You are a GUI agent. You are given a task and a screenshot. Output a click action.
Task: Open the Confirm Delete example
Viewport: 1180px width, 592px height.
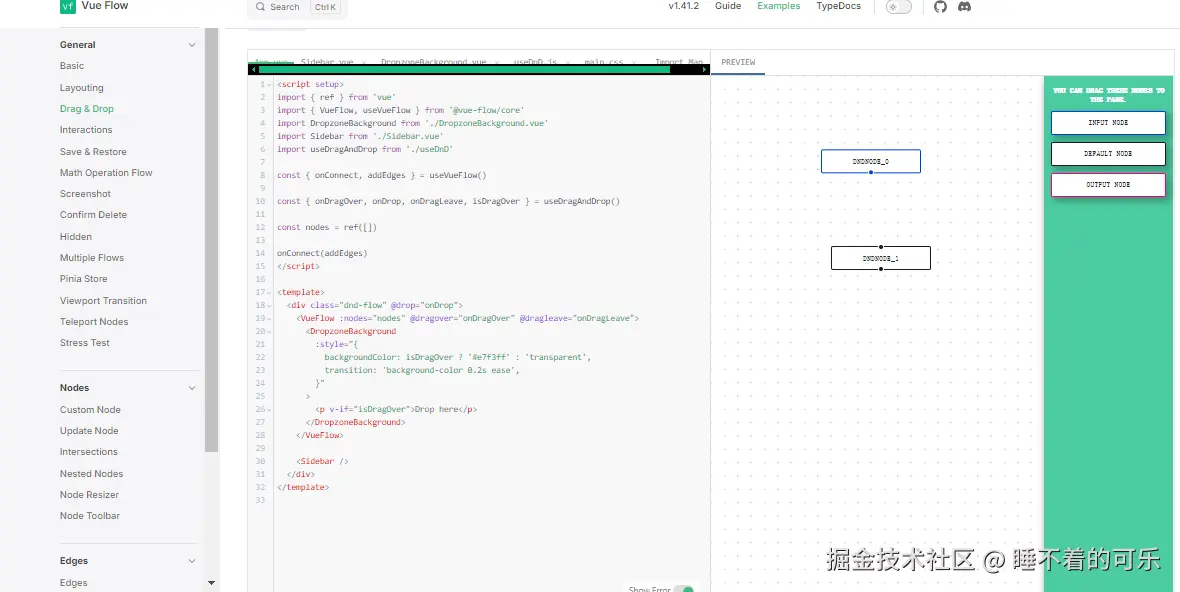pos(93,215)
